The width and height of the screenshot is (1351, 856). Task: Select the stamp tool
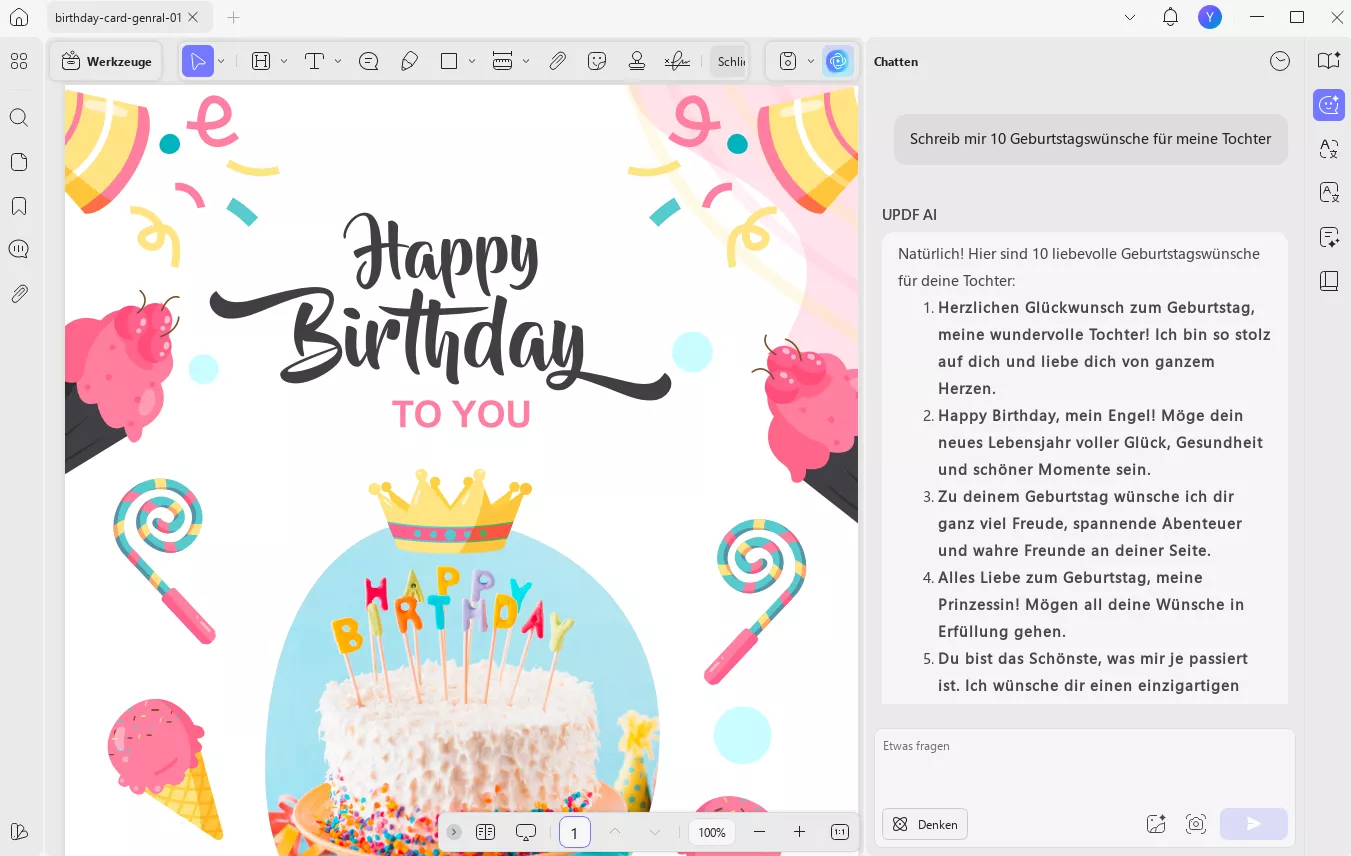[x=637, y=61]
